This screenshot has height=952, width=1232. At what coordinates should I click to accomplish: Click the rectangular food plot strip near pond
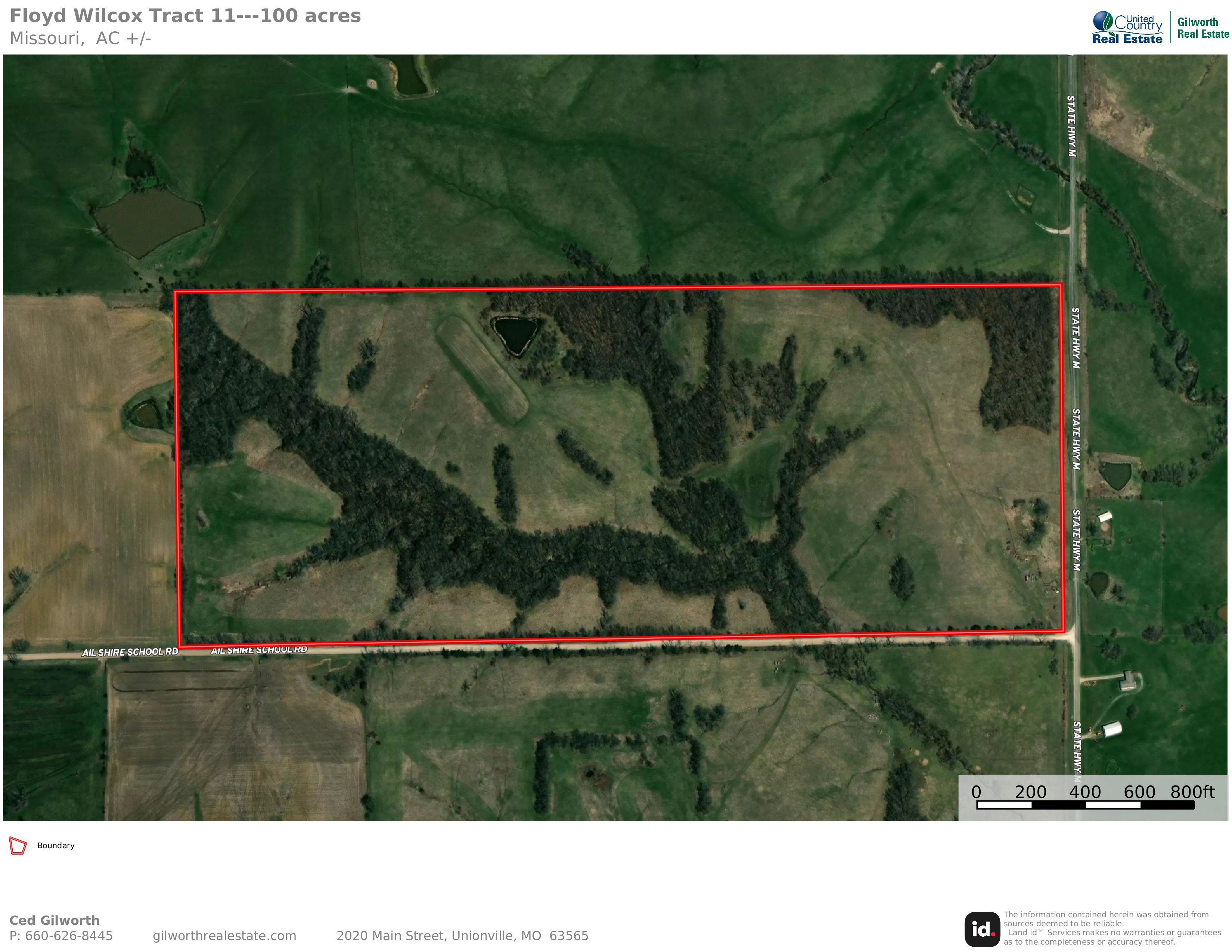click(x=482, y=370)
